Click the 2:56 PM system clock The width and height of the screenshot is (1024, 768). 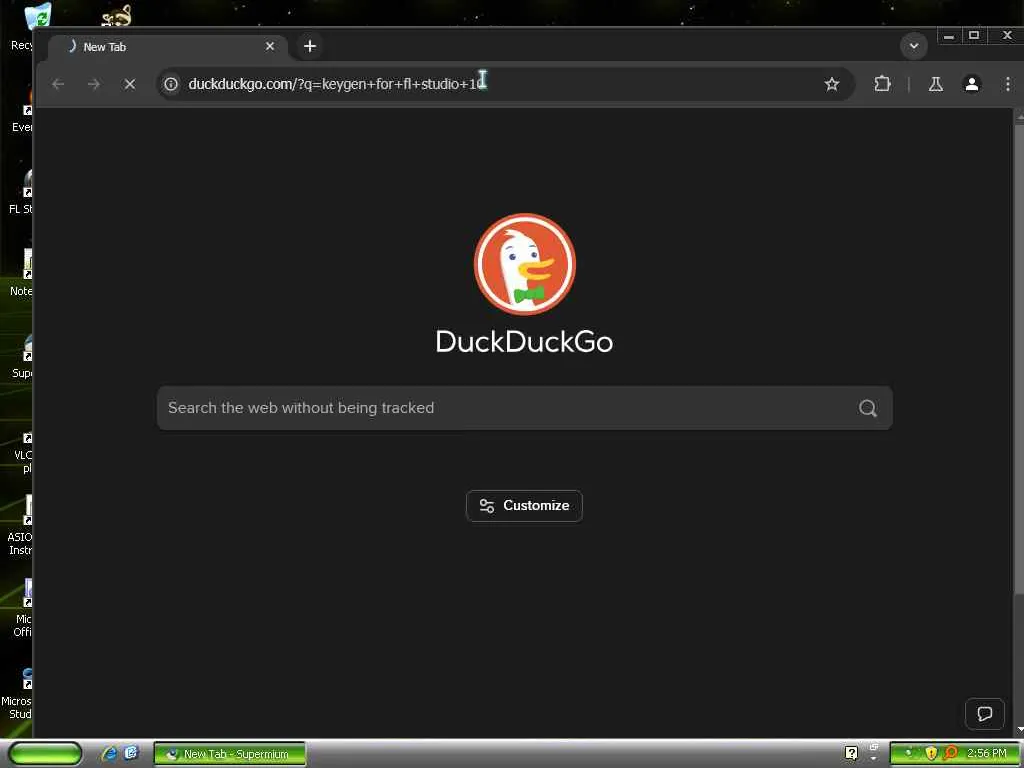(x=987, y=754)
